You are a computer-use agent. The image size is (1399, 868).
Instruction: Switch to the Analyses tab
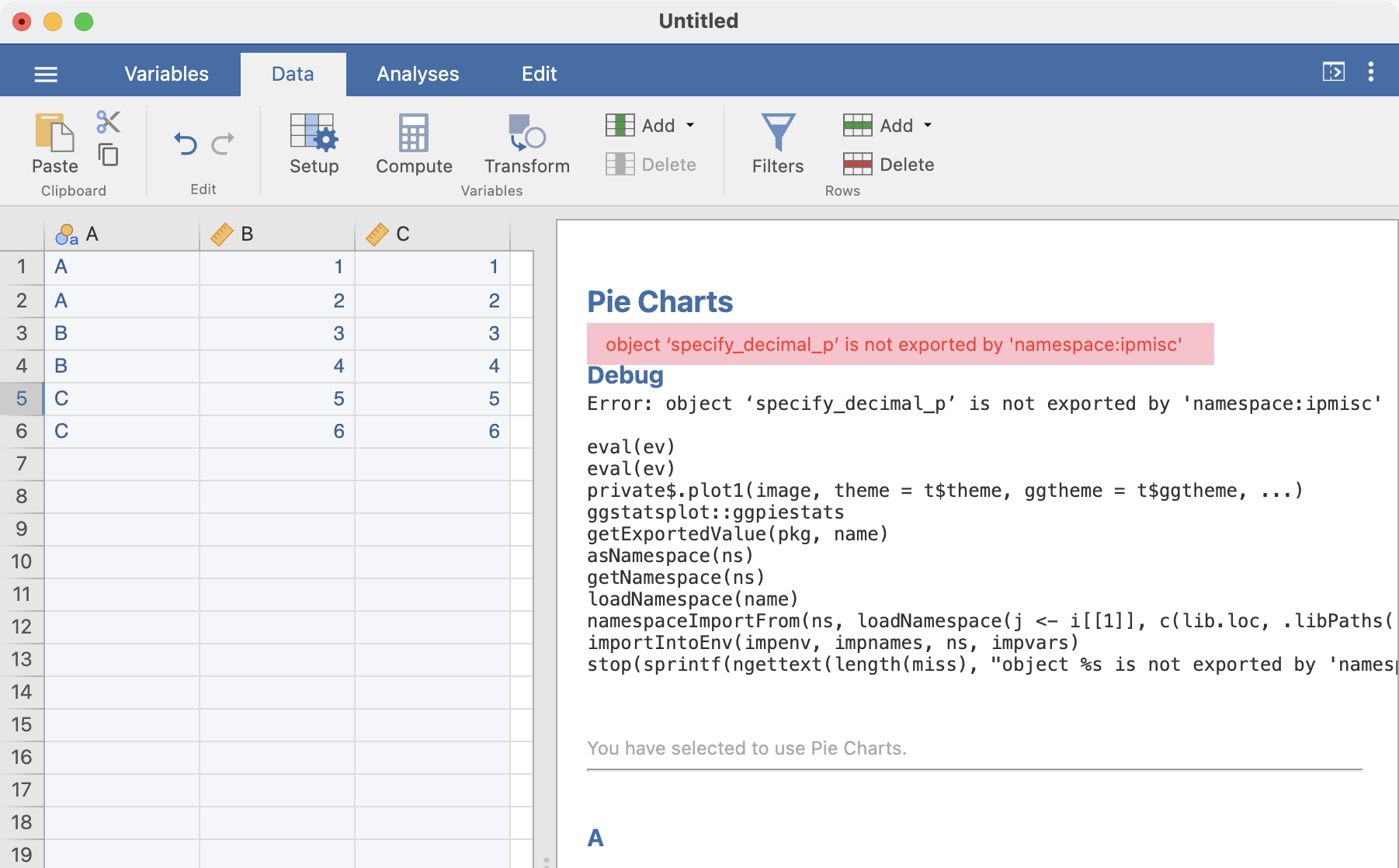418,74
